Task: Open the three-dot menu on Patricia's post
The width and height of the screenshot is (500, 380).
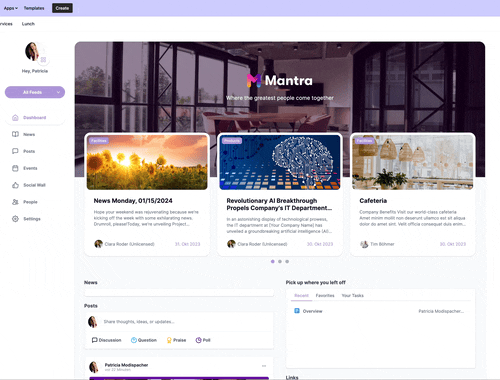Action: tap(264, 366)
